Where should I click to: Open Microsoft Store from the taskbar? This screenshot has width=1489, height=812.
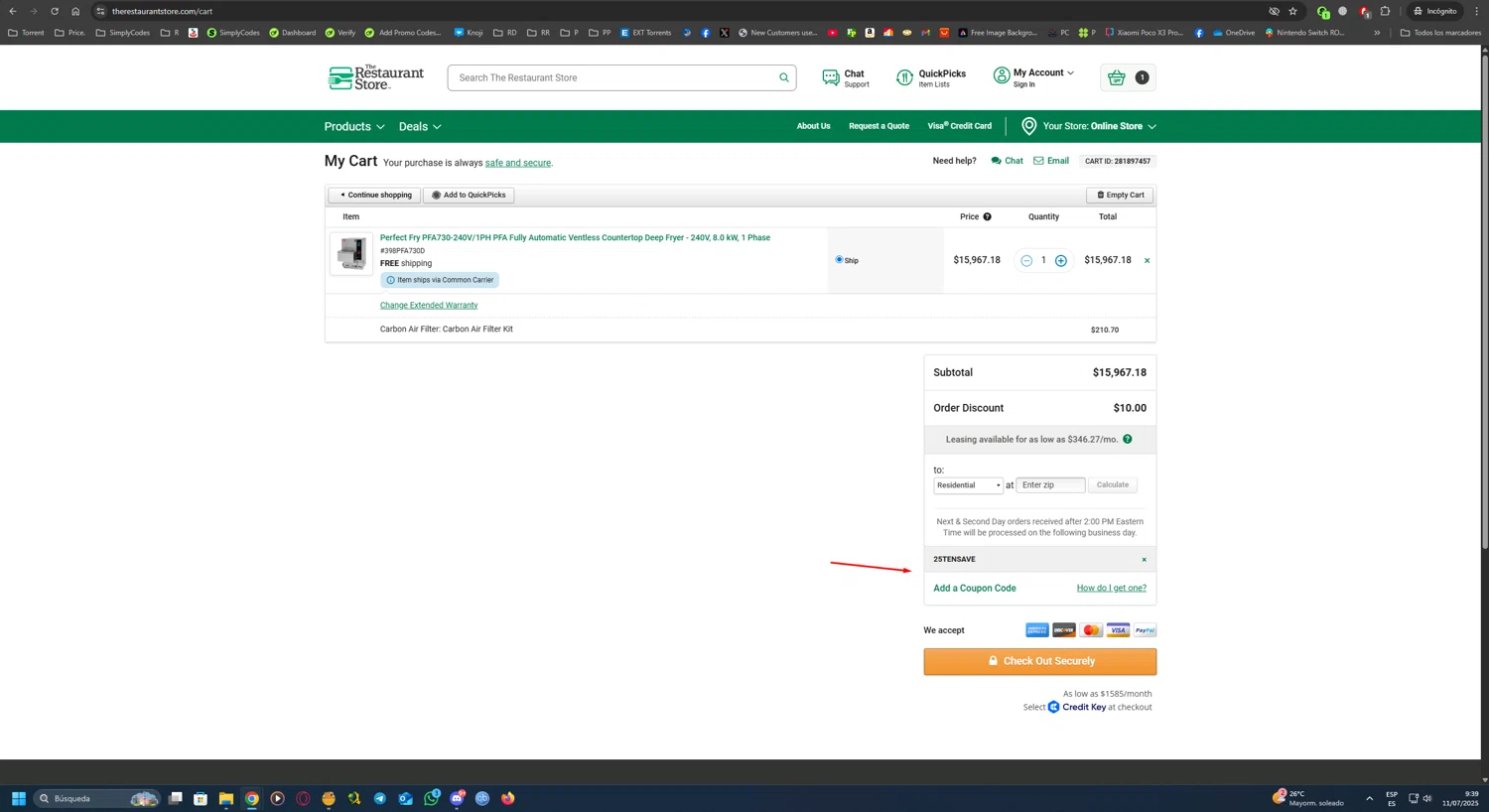201,798
